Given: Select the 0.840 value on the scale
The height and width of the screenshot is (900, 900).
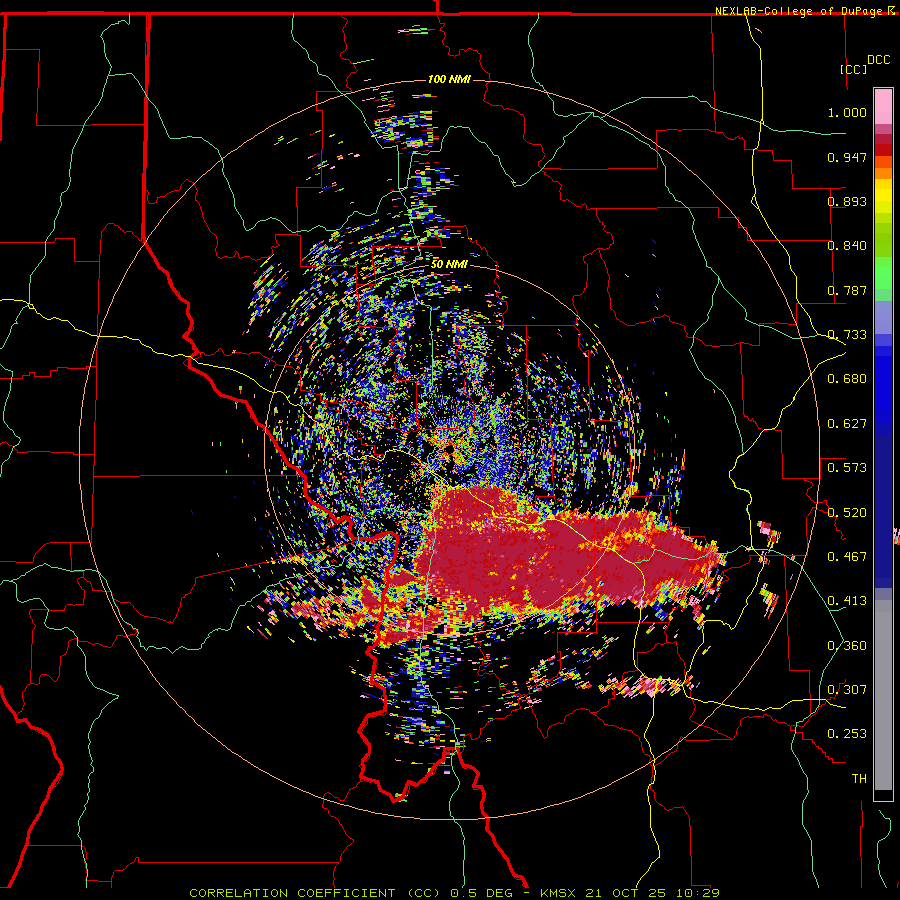Looking at the screenshot, I should pos(847,246).
